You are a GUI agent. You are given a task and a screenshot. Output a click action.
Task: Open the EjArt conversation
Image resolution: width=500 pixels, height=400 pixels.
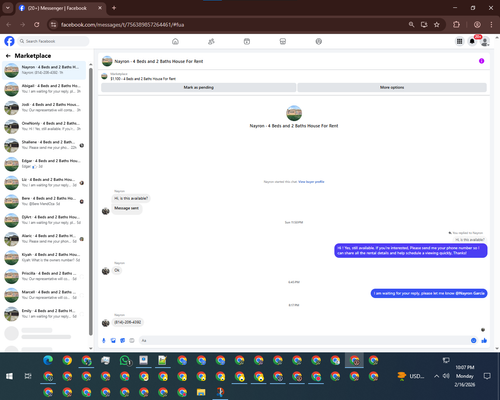tap(44, 220)
